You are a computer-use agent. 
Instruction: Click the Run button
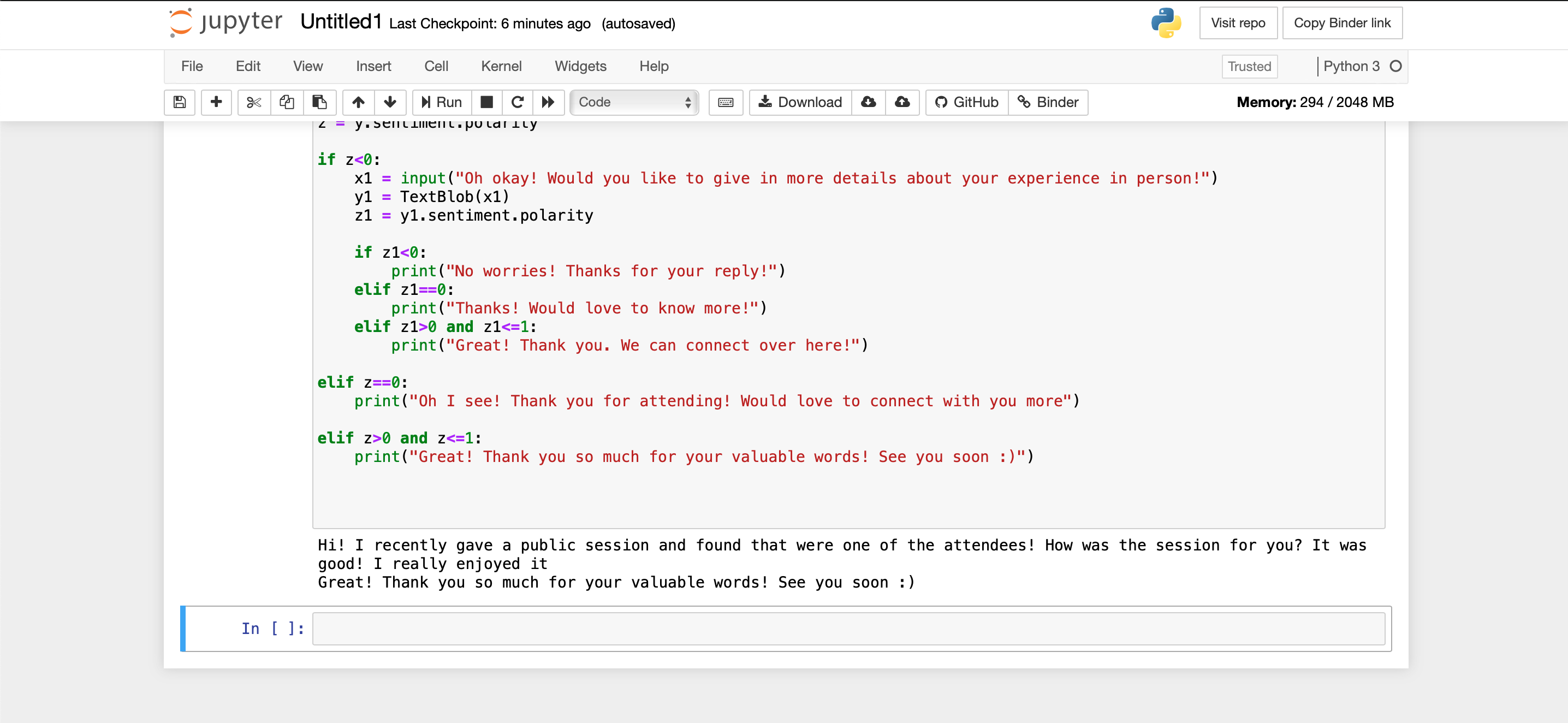coord(442,102)
